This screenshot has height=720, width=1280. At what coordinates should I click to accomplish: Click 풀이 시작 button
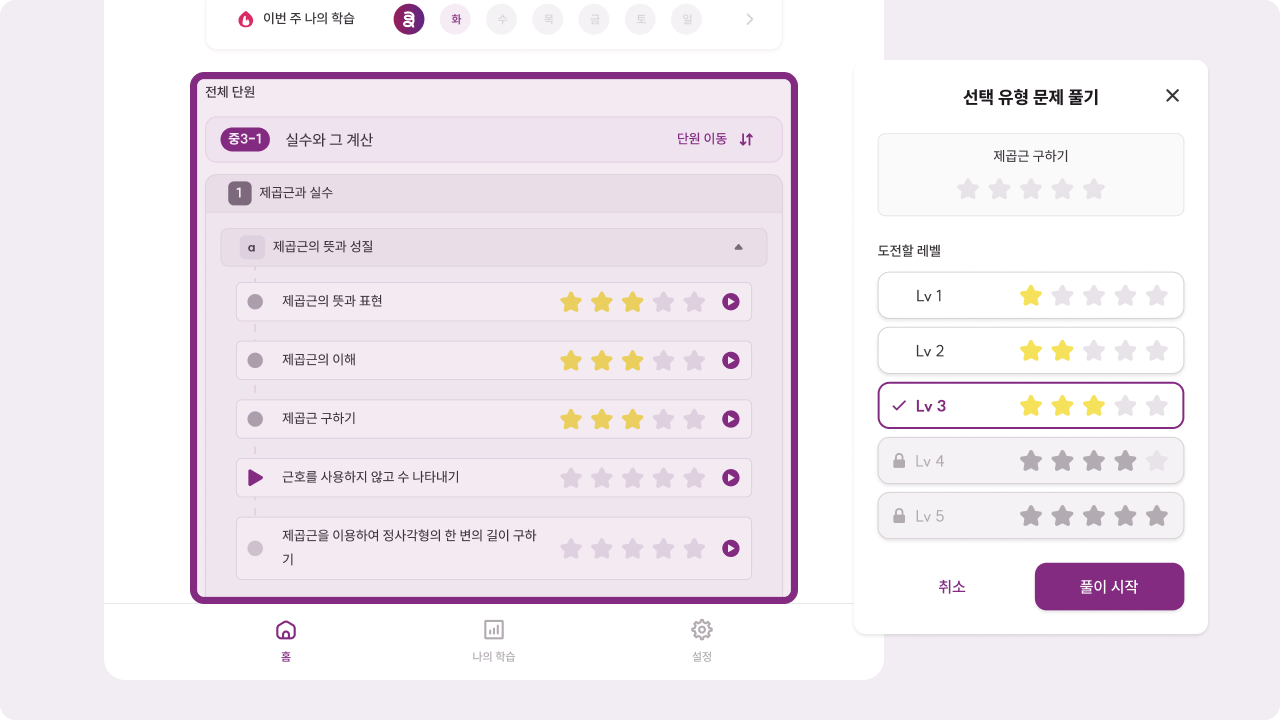coord(1109,587)
